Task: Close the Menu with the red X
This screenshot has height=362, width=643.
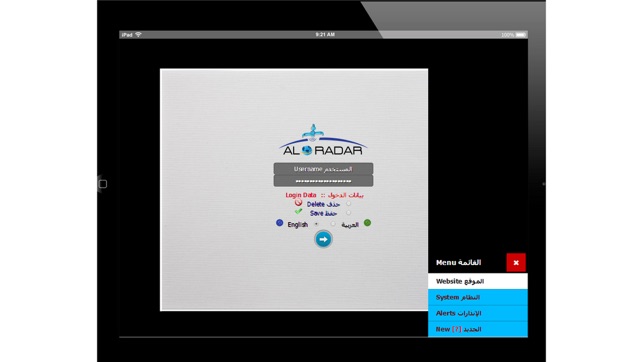Action: [x=516, y=262]
